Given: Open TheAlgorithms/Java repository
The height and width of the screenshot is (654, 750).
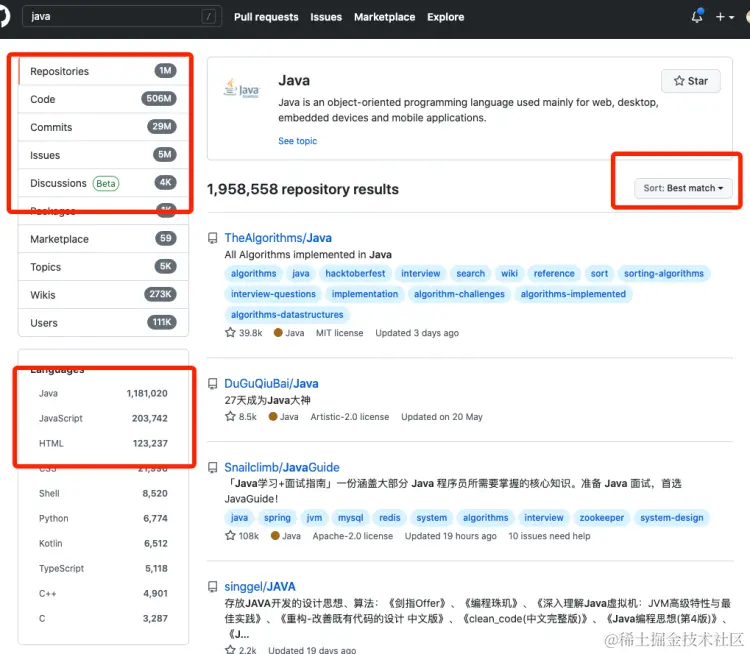Looking at the screenshot, I should [x=278, y=238].
